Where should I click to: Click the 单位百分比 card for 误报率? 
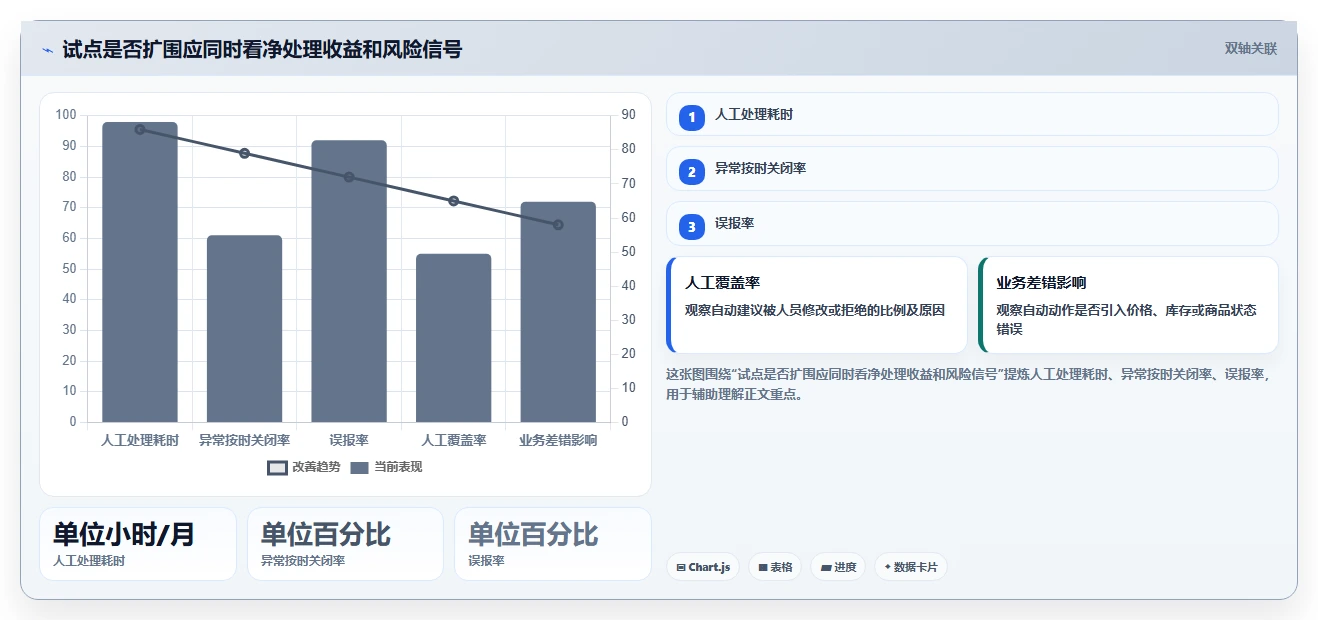[553, 544]
